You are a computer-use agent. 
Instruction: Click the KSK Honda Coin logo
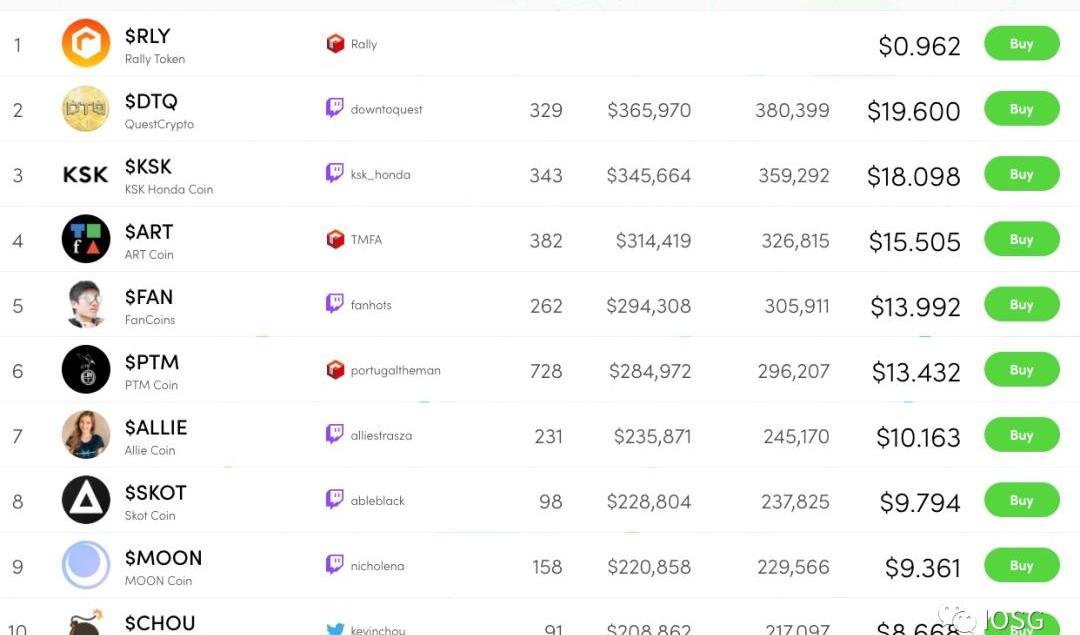tap(86, 175)
